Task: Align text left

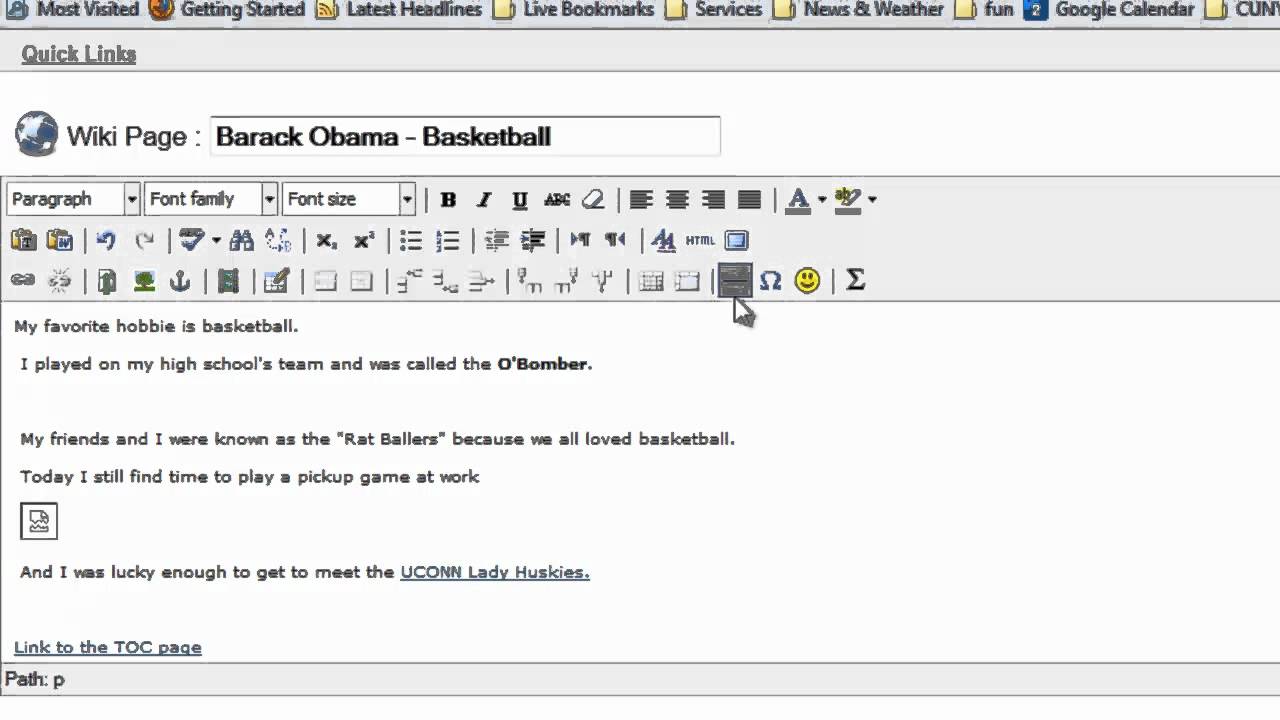Action: [x=641, y=200]
